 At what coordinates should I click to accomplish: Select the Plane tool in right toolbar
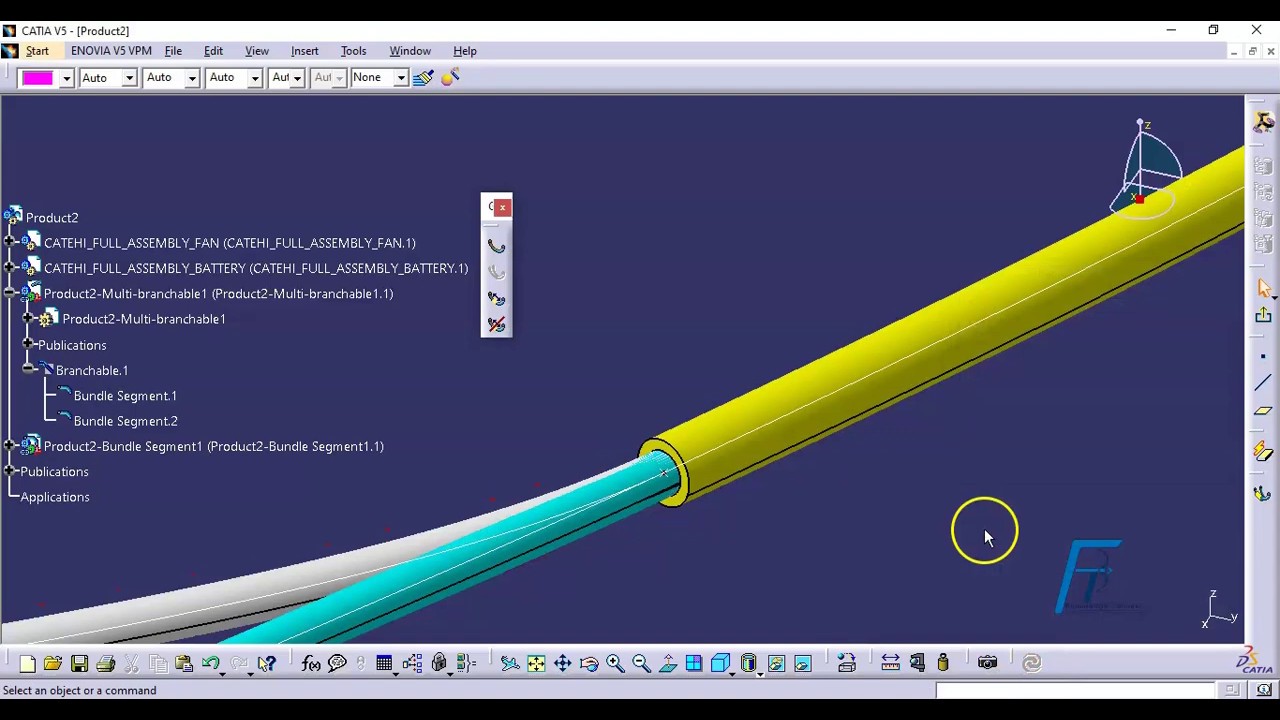click(1263, 410)
